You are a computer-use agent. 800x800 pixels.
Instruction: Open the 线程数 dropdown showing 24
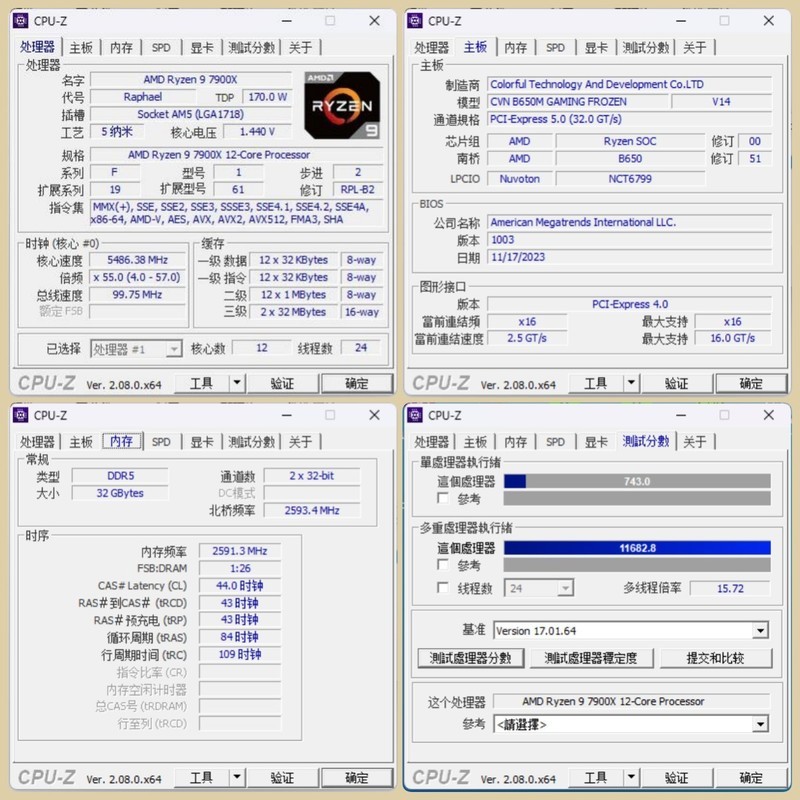(540, 588)
